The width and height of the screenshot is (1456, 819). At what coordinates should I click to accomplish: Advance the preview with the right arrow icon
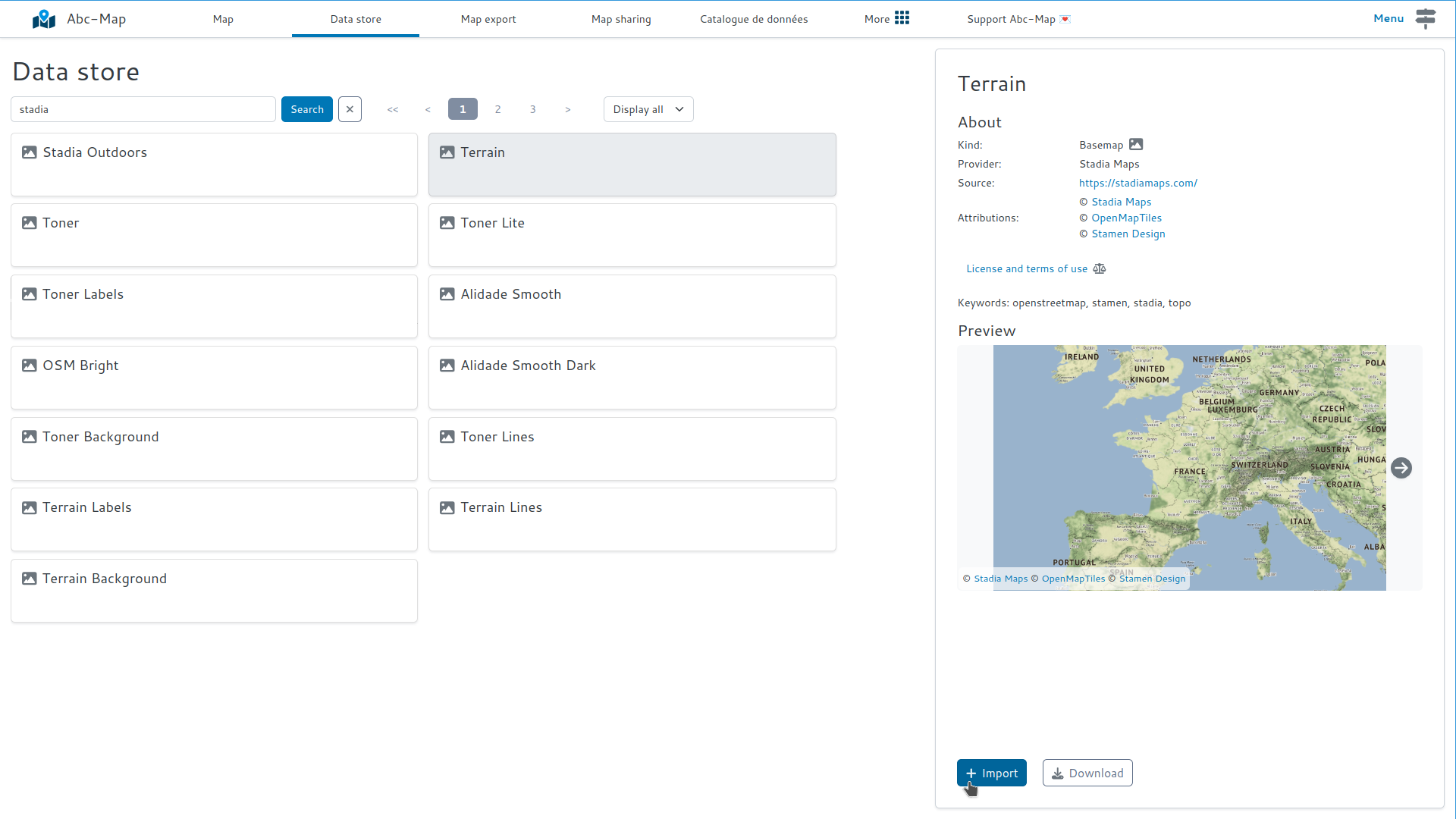tap(1402, 468)
